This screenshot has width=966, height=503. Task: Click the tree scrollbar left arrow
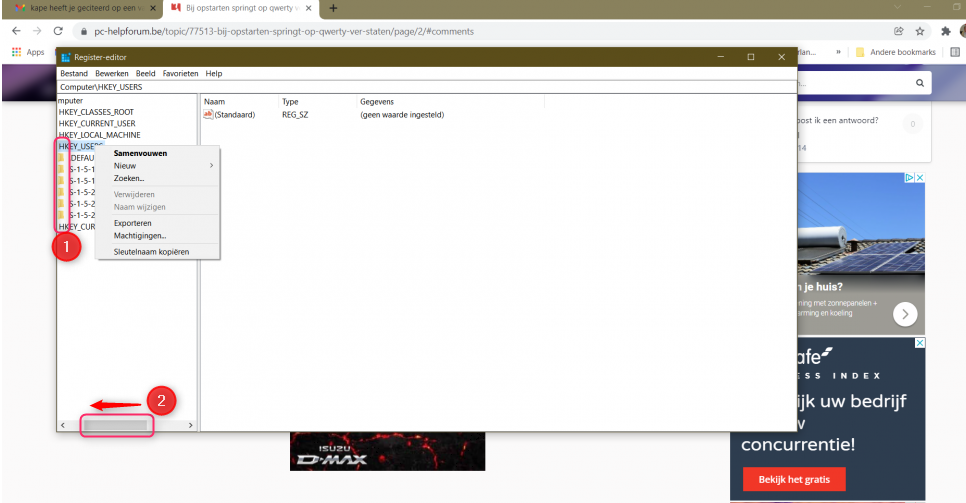(x=63, y=425)
